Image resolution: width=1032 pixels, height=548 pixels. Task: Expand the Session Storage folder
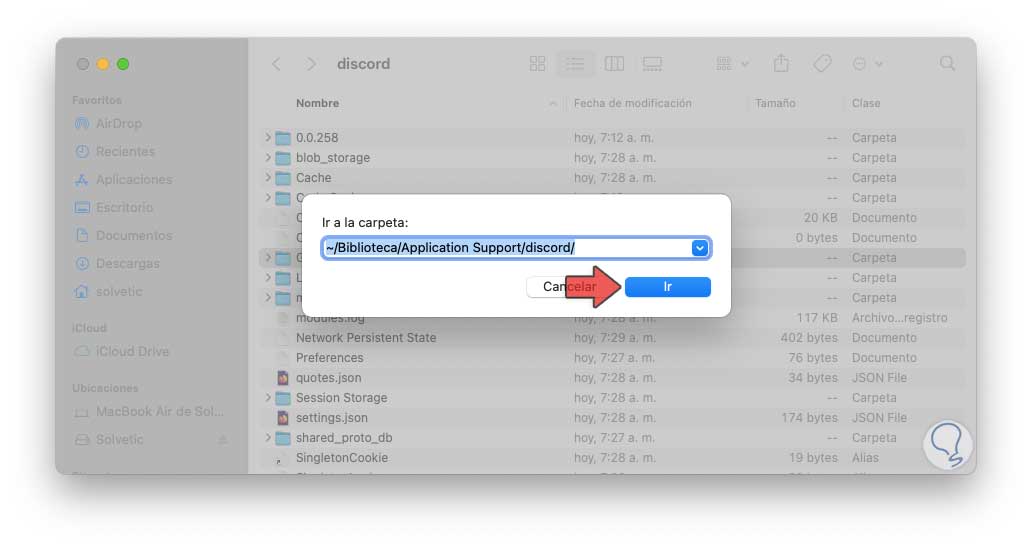pos(268,397)
